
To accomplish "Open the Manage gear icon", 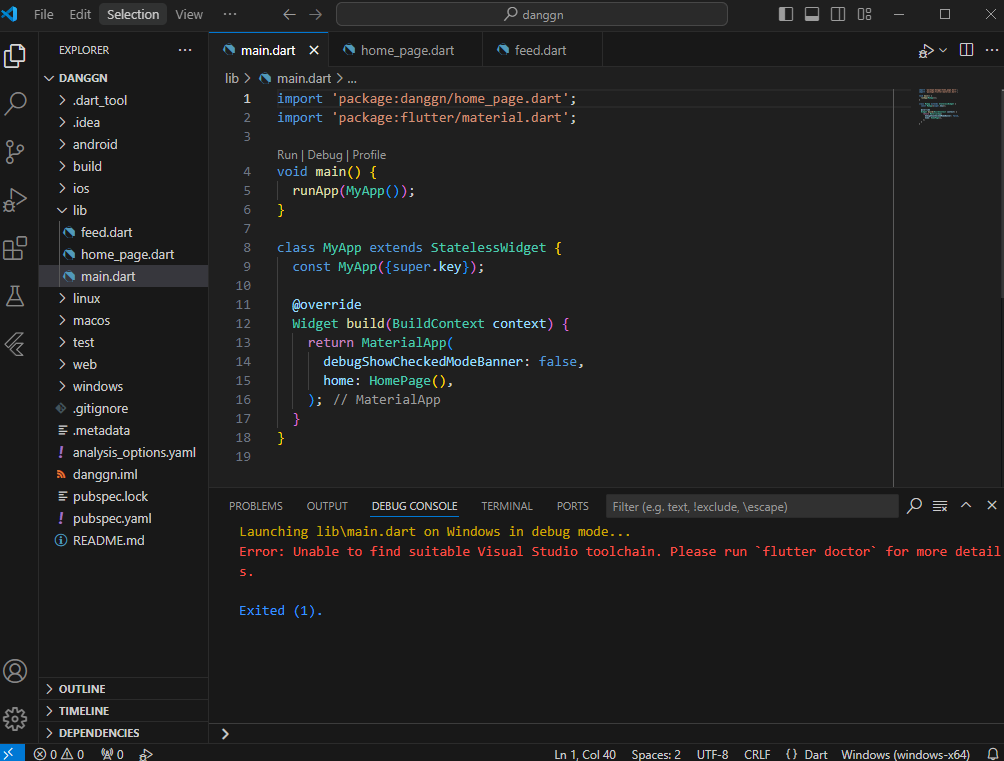I will point(15,719).
